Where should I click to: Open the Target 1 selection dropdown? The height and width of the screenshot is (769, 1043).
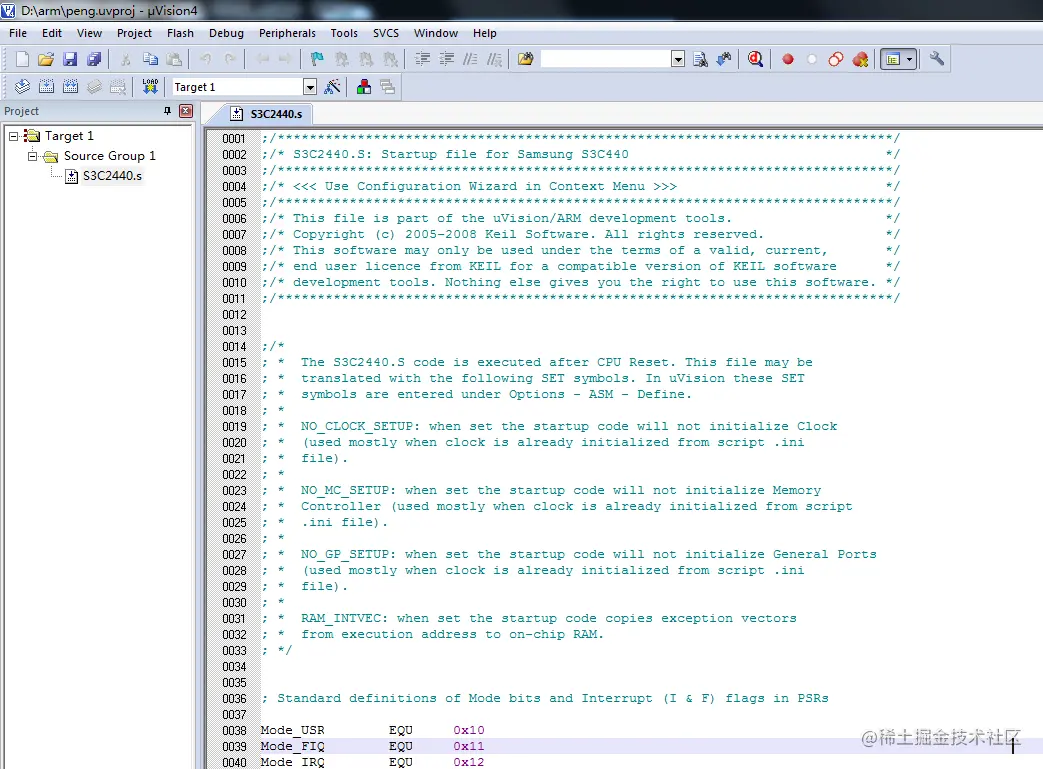point(309,87)
